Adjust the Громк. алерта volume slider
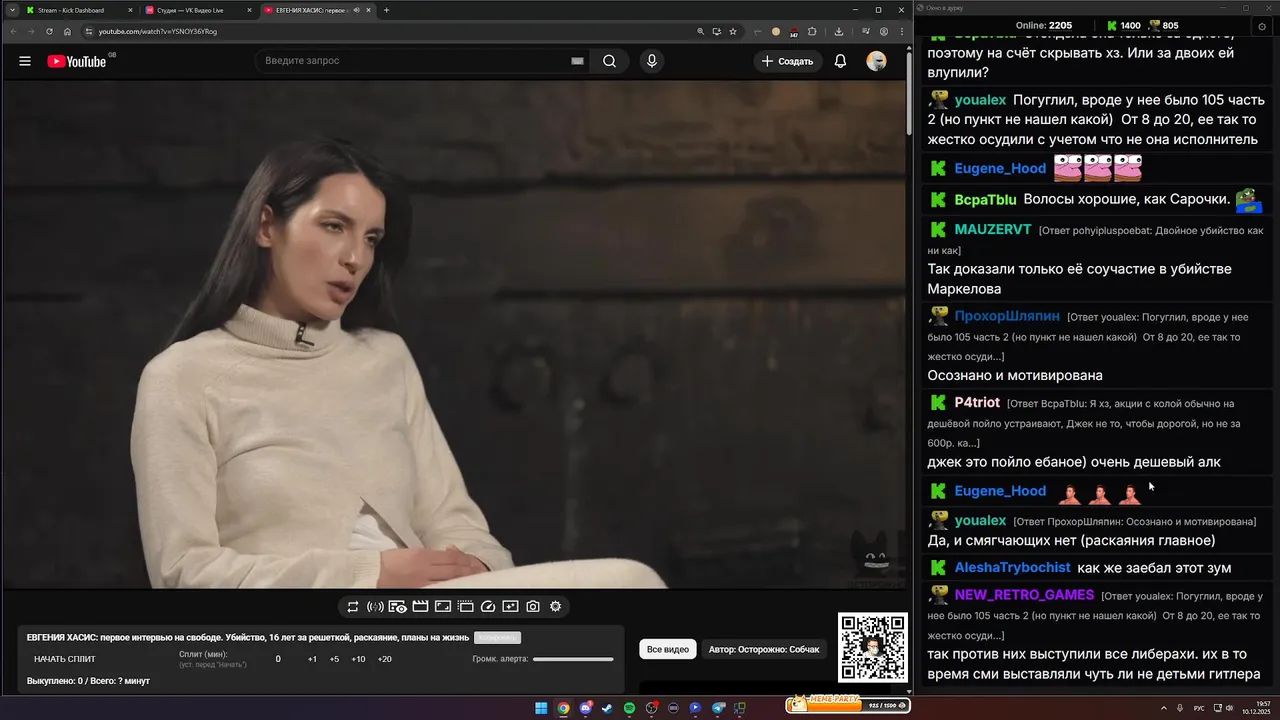Viewport: 1280px width, 720px height. click(573, 659)
